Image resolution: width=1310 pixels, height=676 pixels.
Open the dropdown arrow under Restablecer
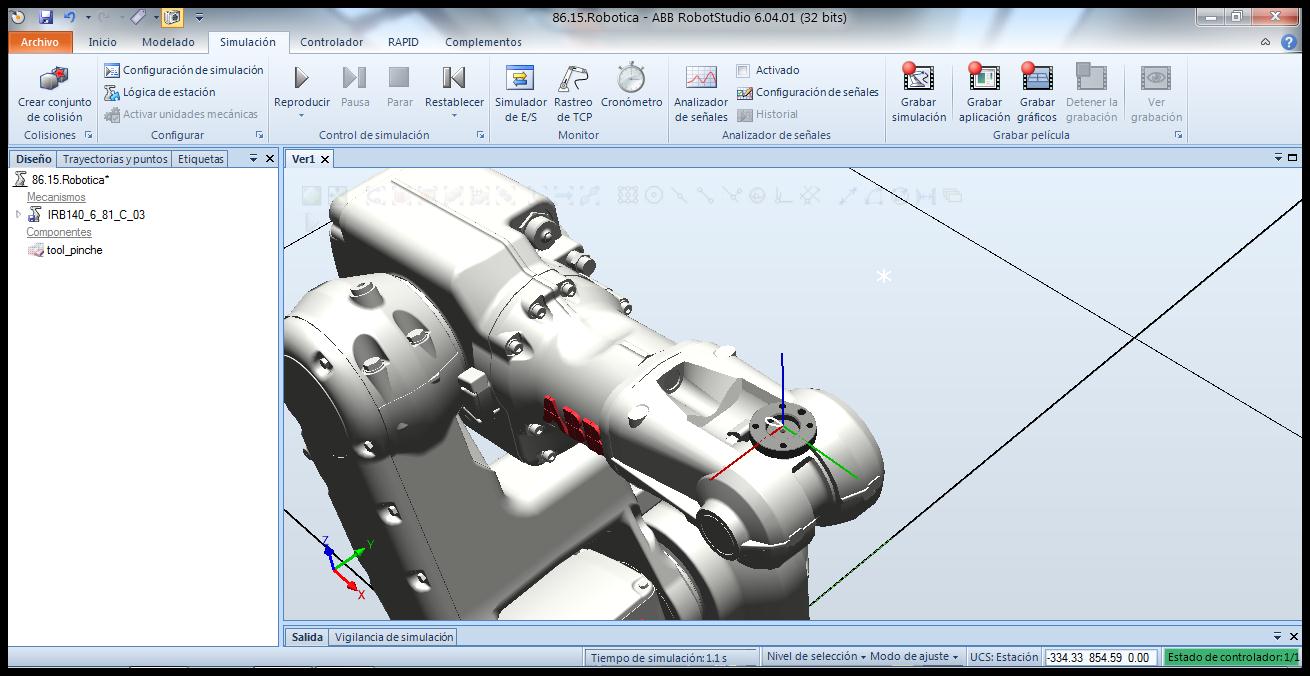(x=454, y=115)
